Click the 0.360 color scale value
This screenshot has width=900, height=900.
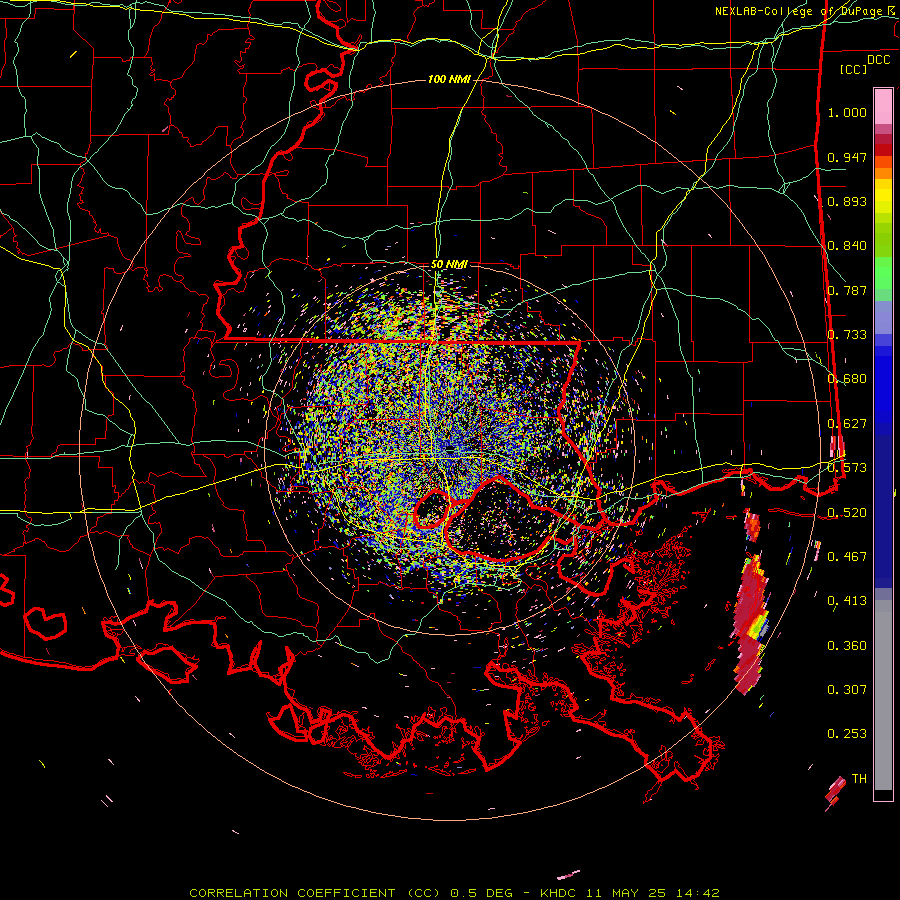coord(847,646)
